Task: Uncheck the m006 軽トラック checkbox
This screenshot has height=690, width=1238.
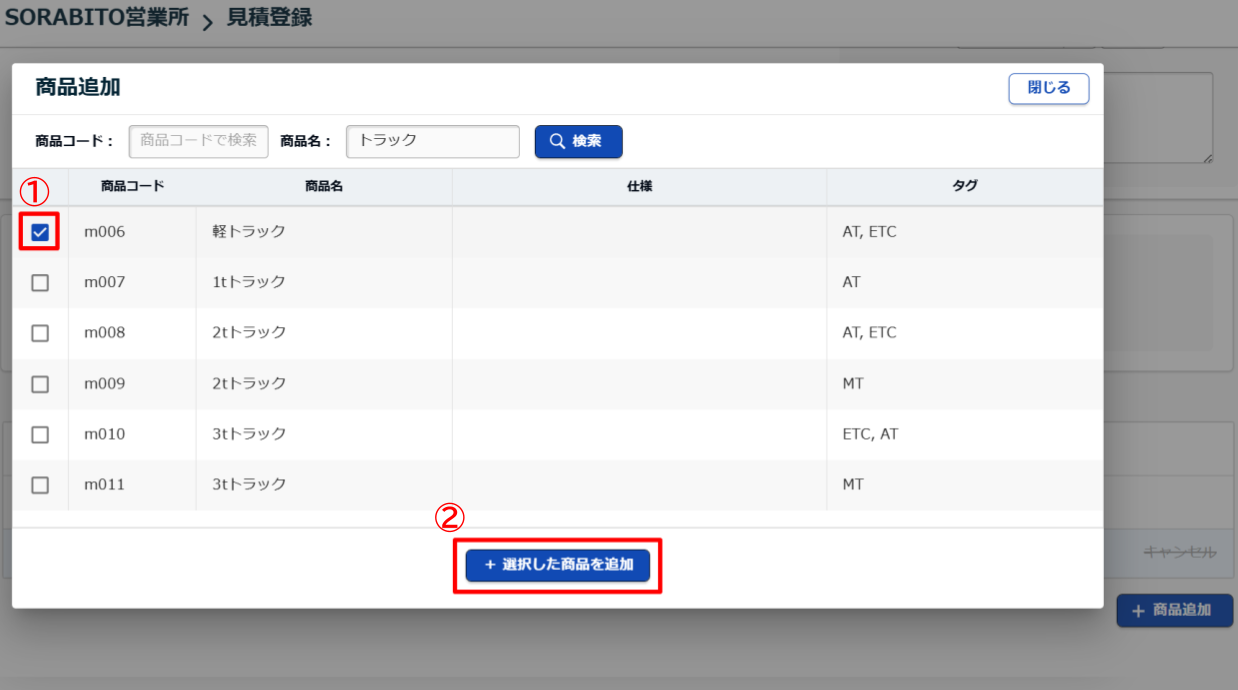Action: 40,232
